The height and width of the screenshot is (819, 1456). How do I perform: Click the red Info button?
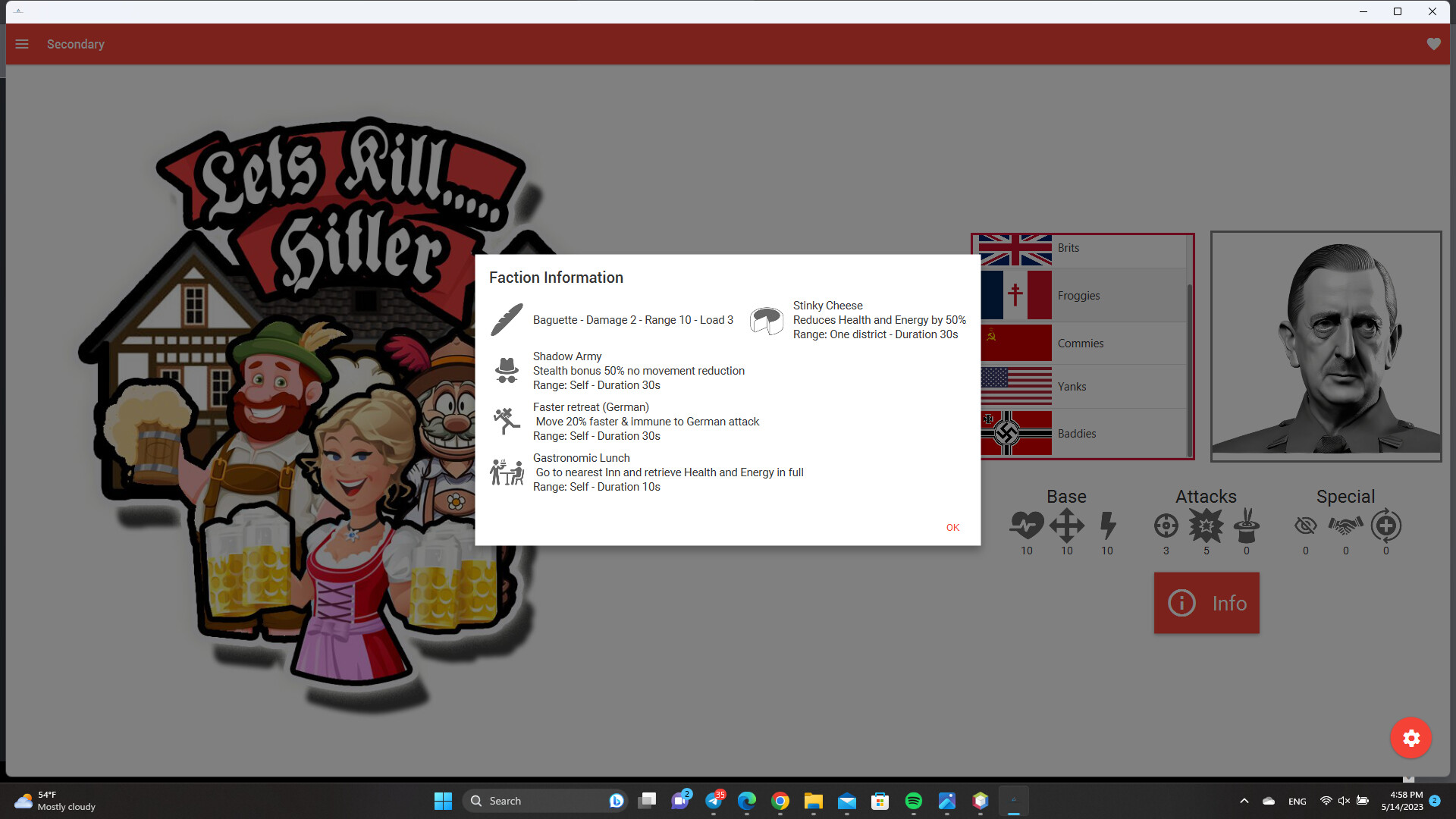coord(1206,603)
